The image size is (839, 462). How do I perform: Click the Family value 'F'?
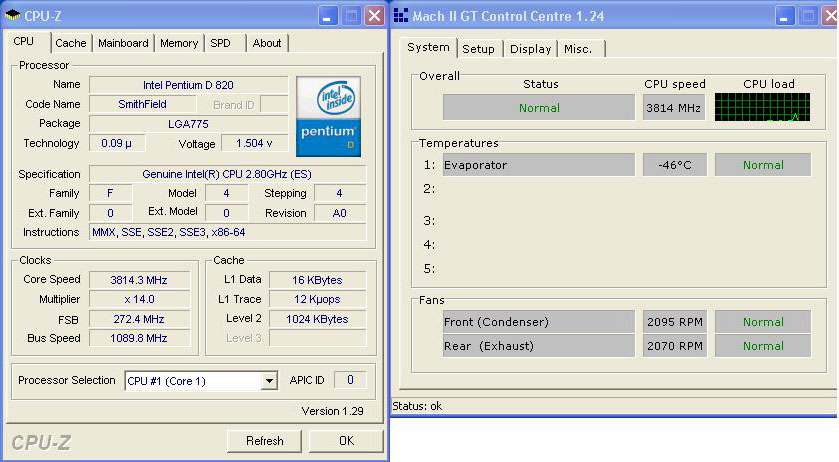click(110, 193)
